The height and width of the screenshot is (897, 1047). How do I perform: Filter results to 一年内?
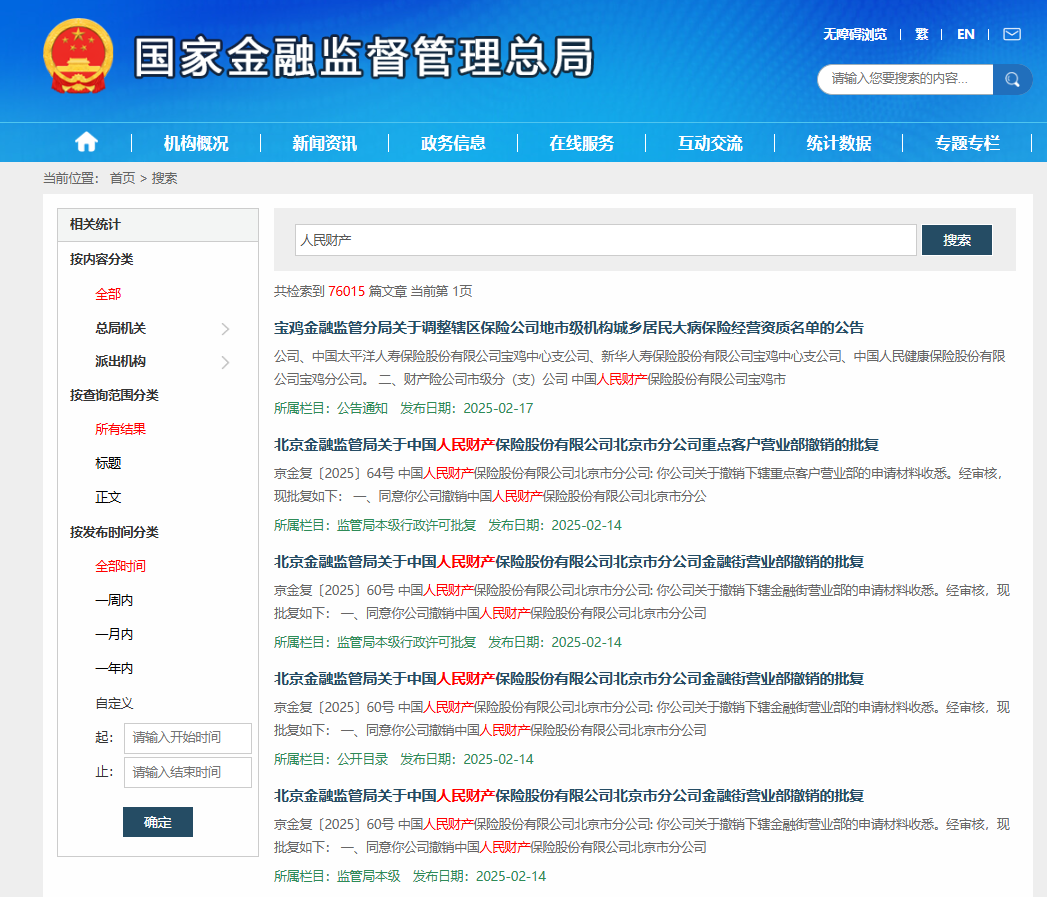114,668
